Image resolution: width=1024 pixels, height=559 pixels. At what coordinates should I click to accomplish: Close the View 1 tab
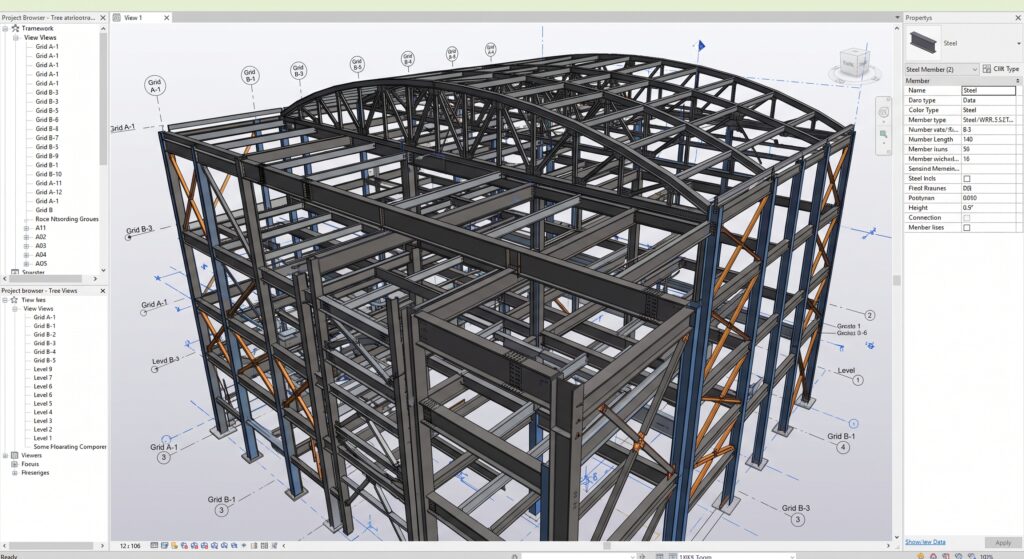pos(167,18)
